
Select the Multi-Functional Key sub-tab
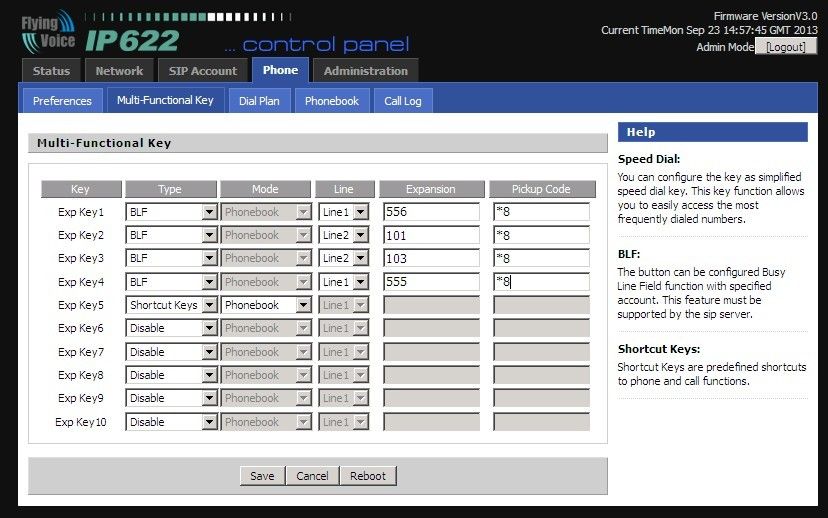coord(165,100)
